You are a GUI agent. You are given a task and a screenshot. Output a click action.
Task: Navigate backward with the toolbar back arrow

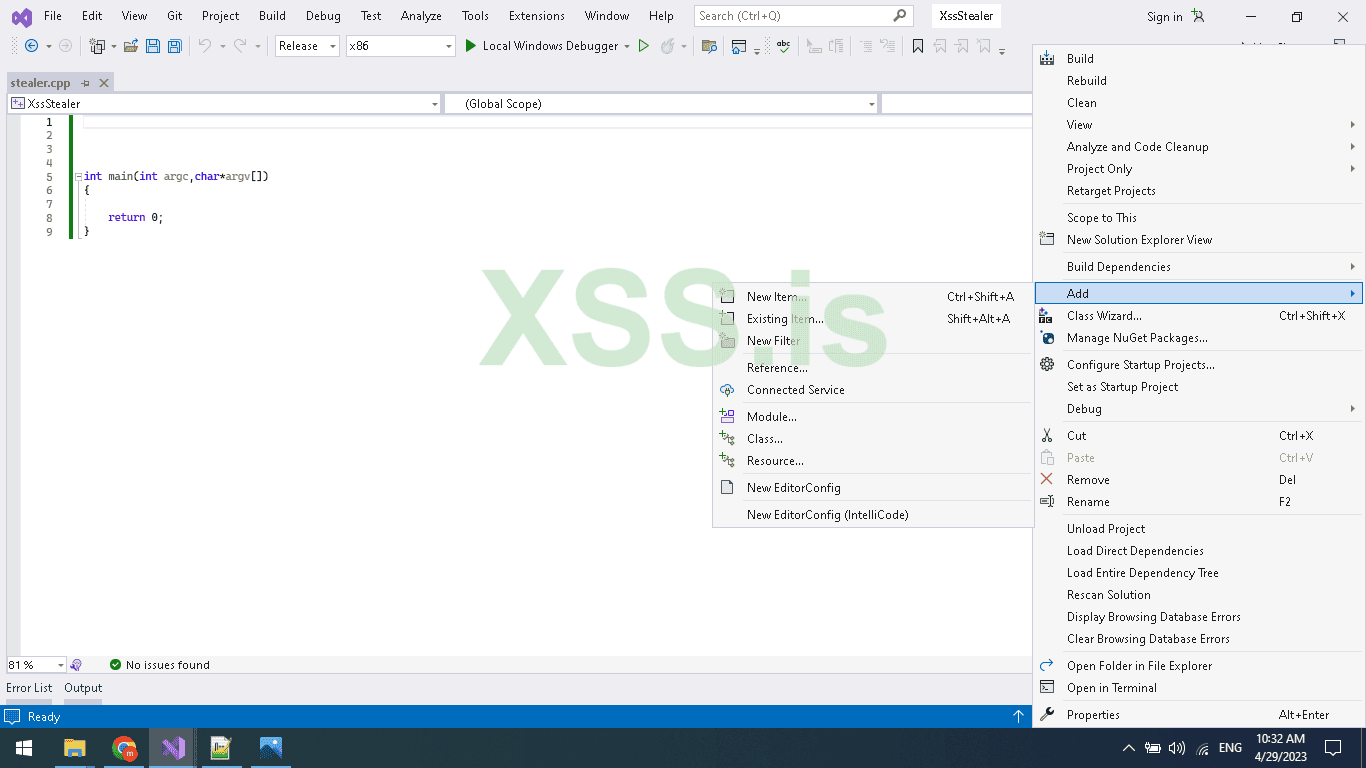(x=31, y=46)
